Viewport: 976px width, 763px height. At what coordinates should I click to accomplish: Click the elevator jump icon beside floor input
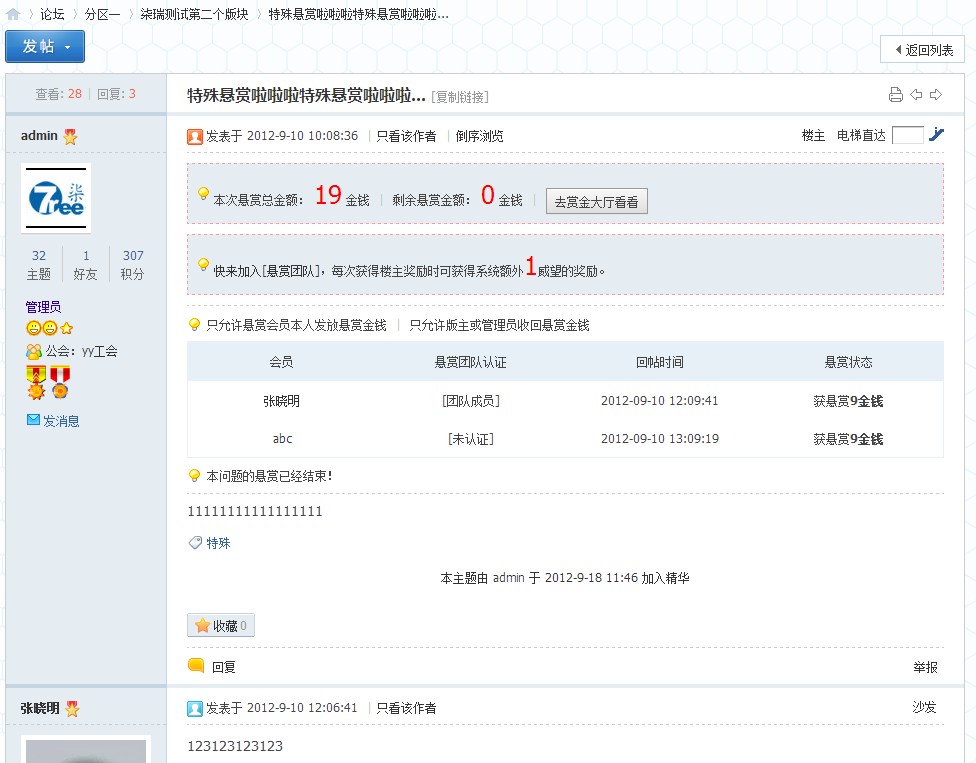click(936, 134)
